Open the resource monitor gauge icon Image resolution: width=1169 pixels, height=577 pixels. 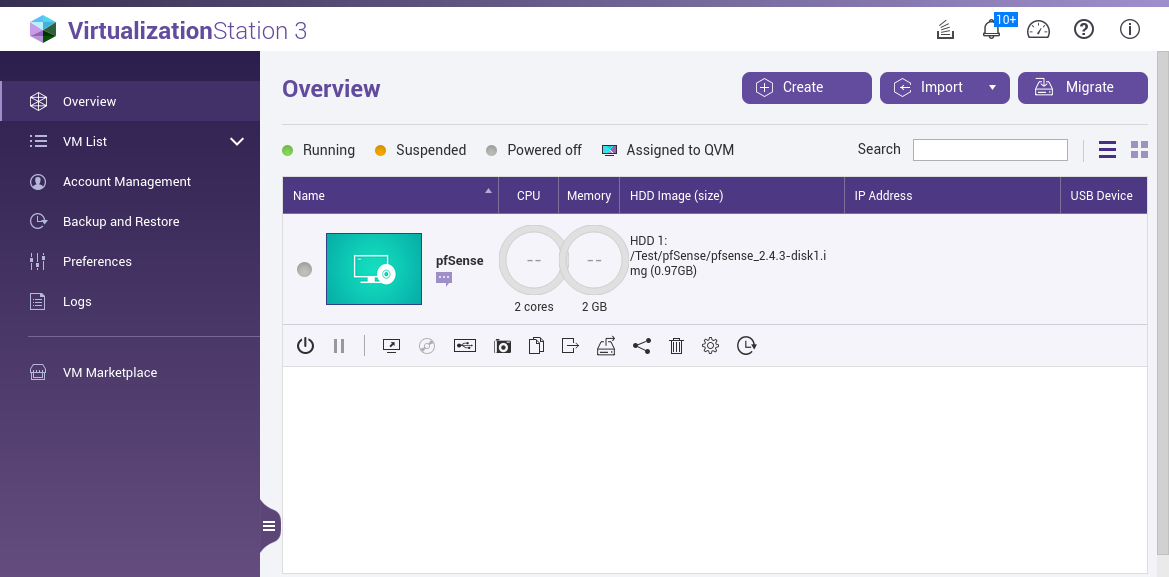coord(1038,30)
